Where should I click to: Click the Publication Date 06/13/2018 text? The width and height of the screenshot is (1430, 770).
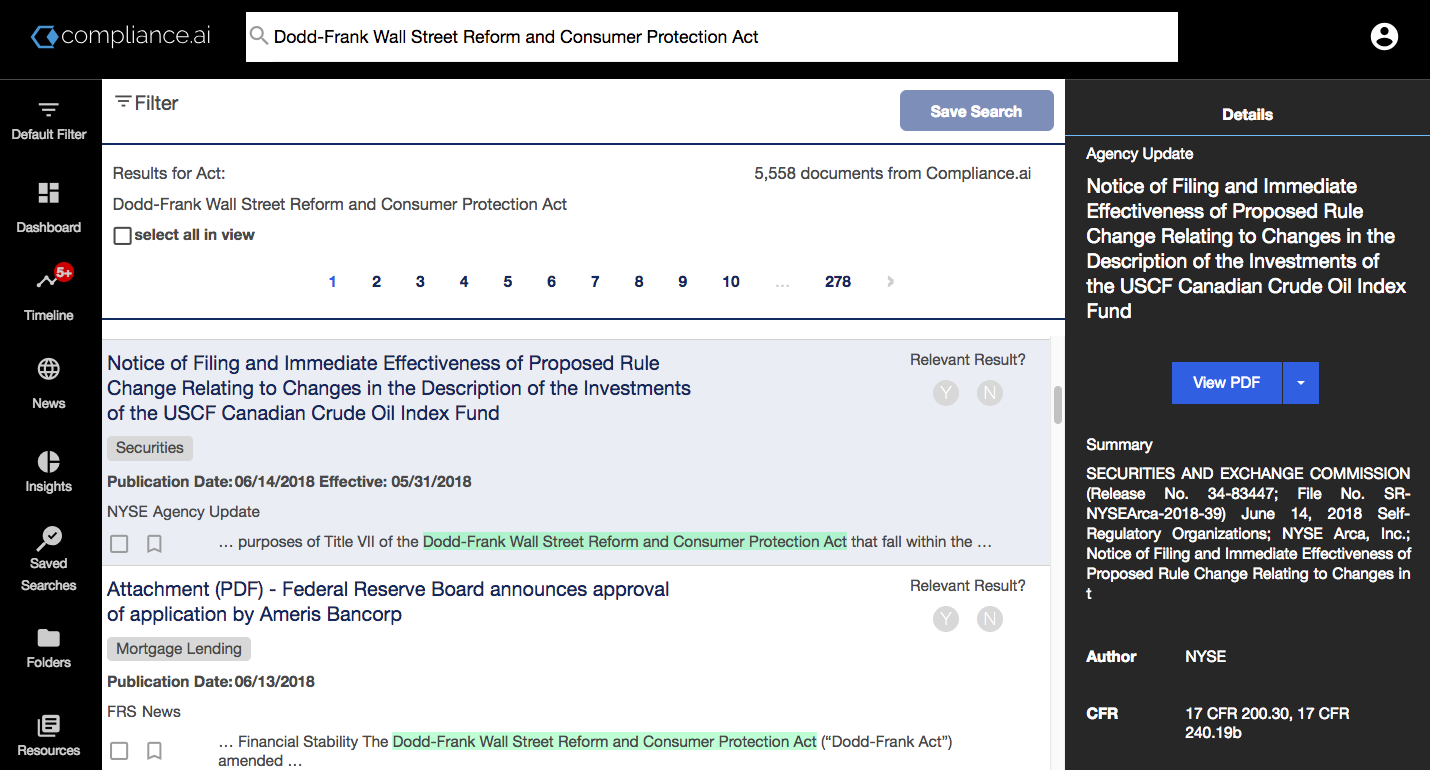[211, 682]
